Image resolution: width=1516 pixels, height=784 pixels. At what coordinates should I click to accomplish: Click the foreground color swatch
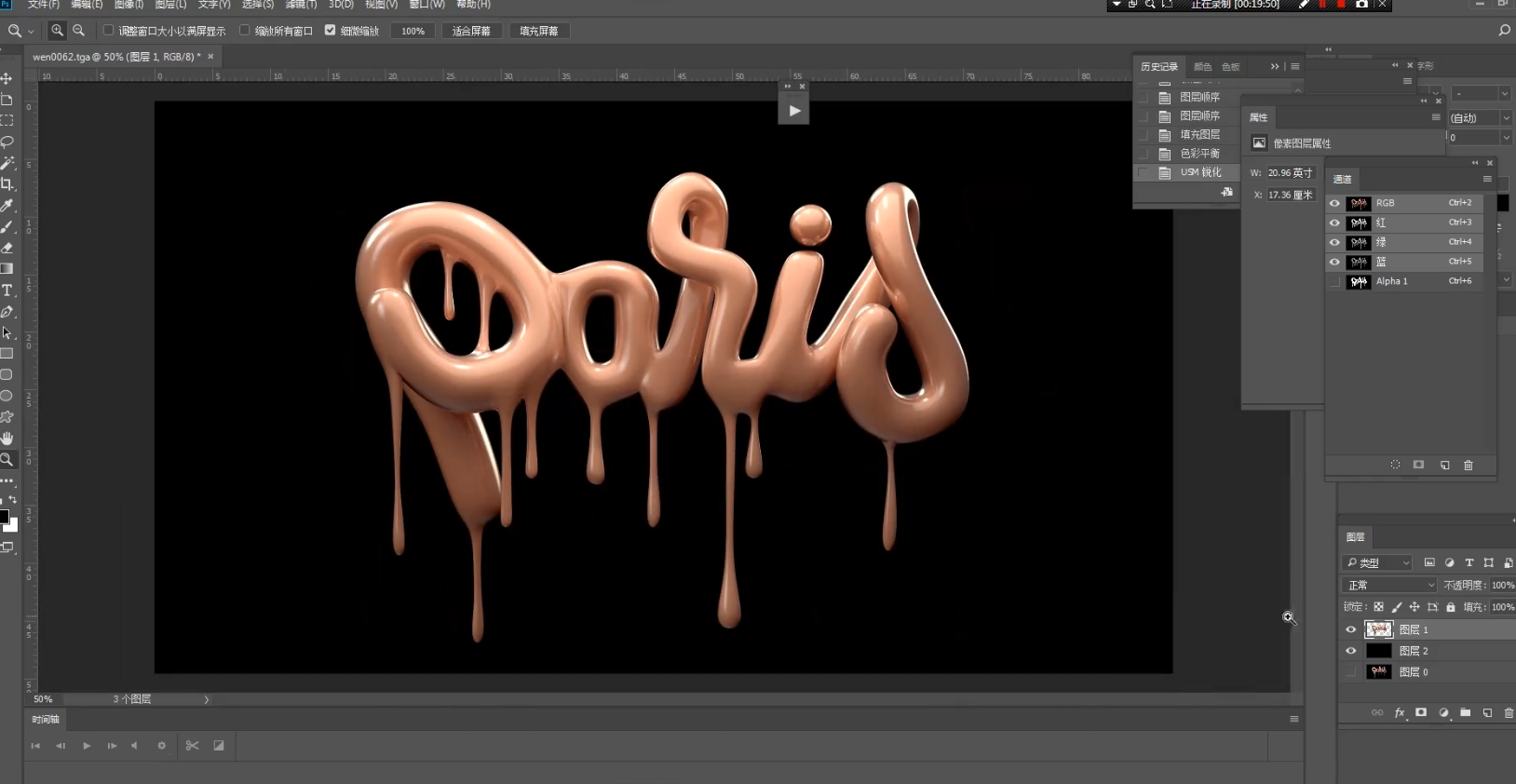coord(4,517)
